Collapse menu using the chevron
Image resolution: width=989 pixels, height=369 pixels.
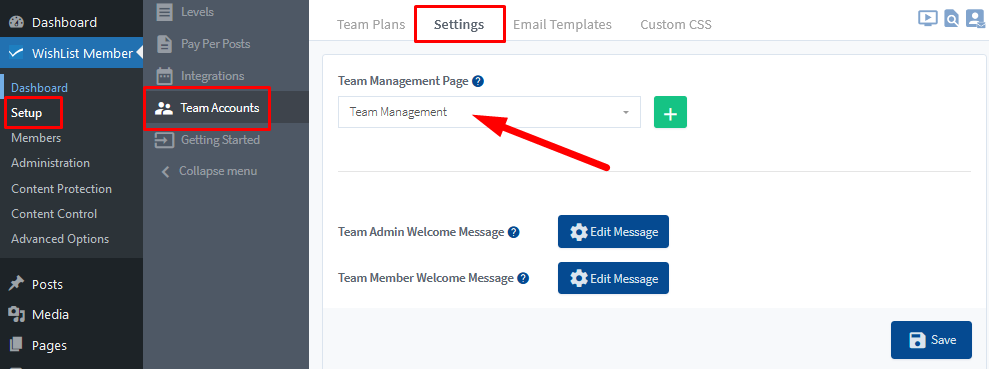[x=165, y=172]
